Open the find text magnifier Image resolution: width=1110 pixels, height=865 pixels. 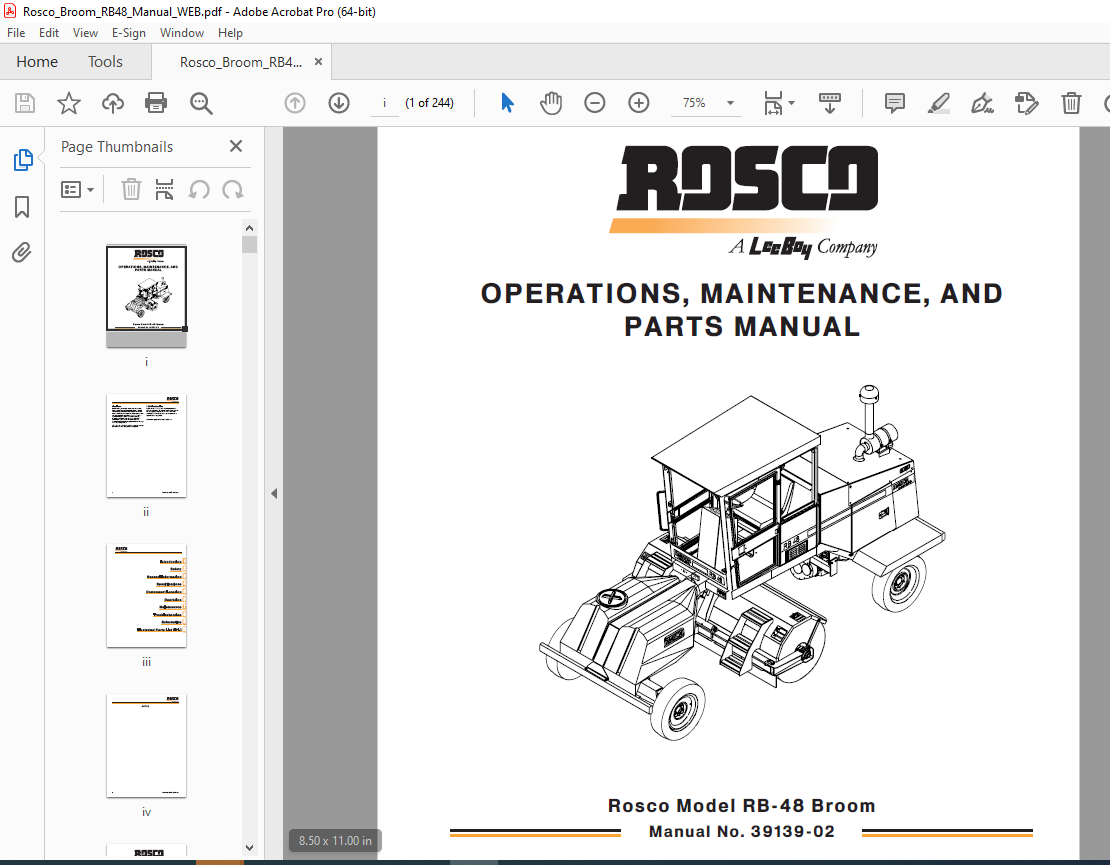point(201,103)
